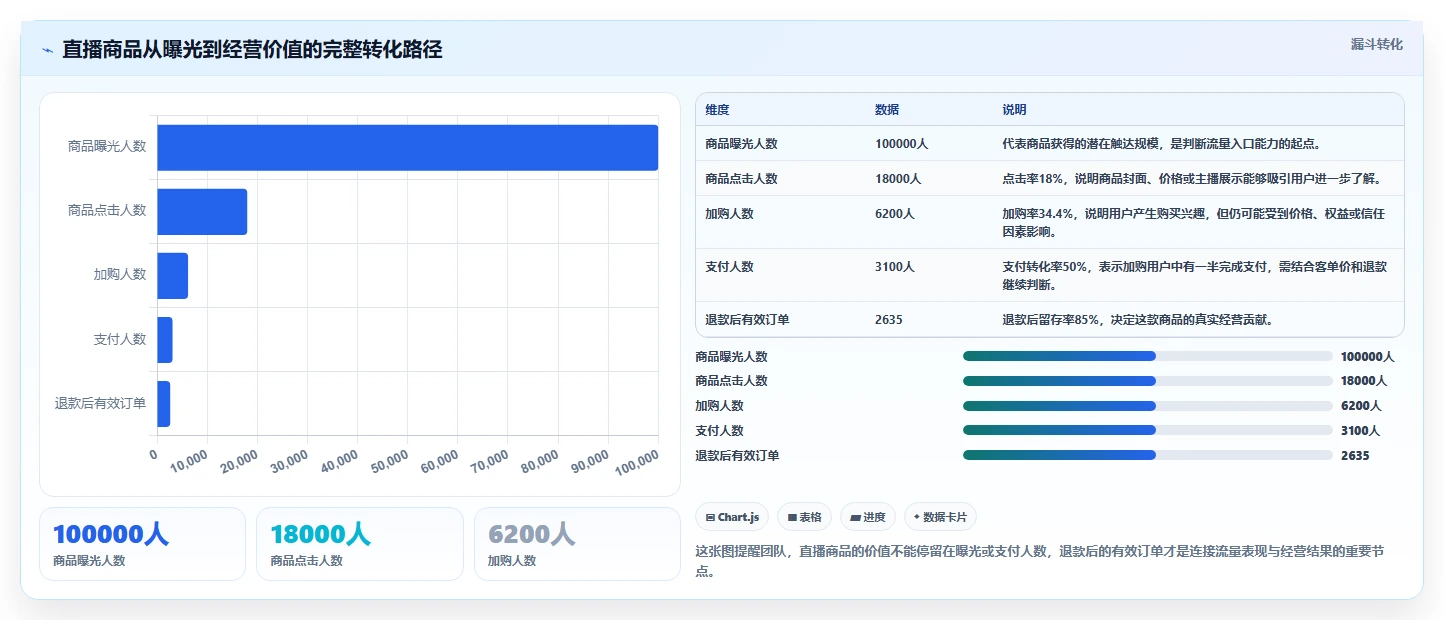The height and width of the screenshot is (620, 1444).
Task: Click the 6200人 data card
Action: click(577, 544)
